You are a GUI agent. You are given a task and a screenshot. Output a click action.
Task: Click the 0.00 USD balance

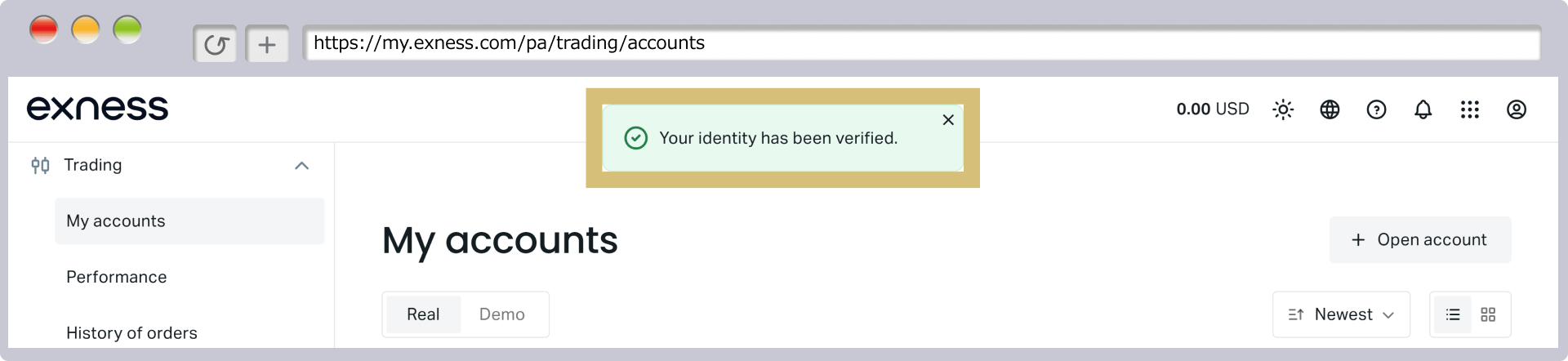1213,109
